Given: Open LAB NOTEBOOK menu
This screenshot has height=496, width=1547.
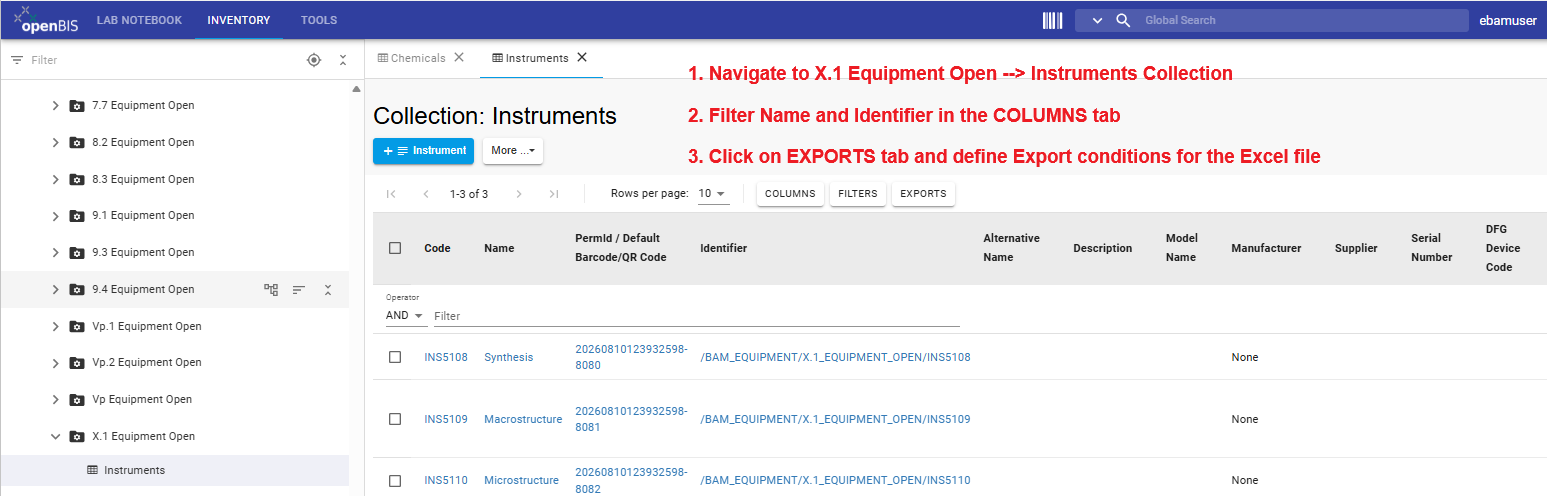Looking at the screenshot, I should tap(139, 20).
